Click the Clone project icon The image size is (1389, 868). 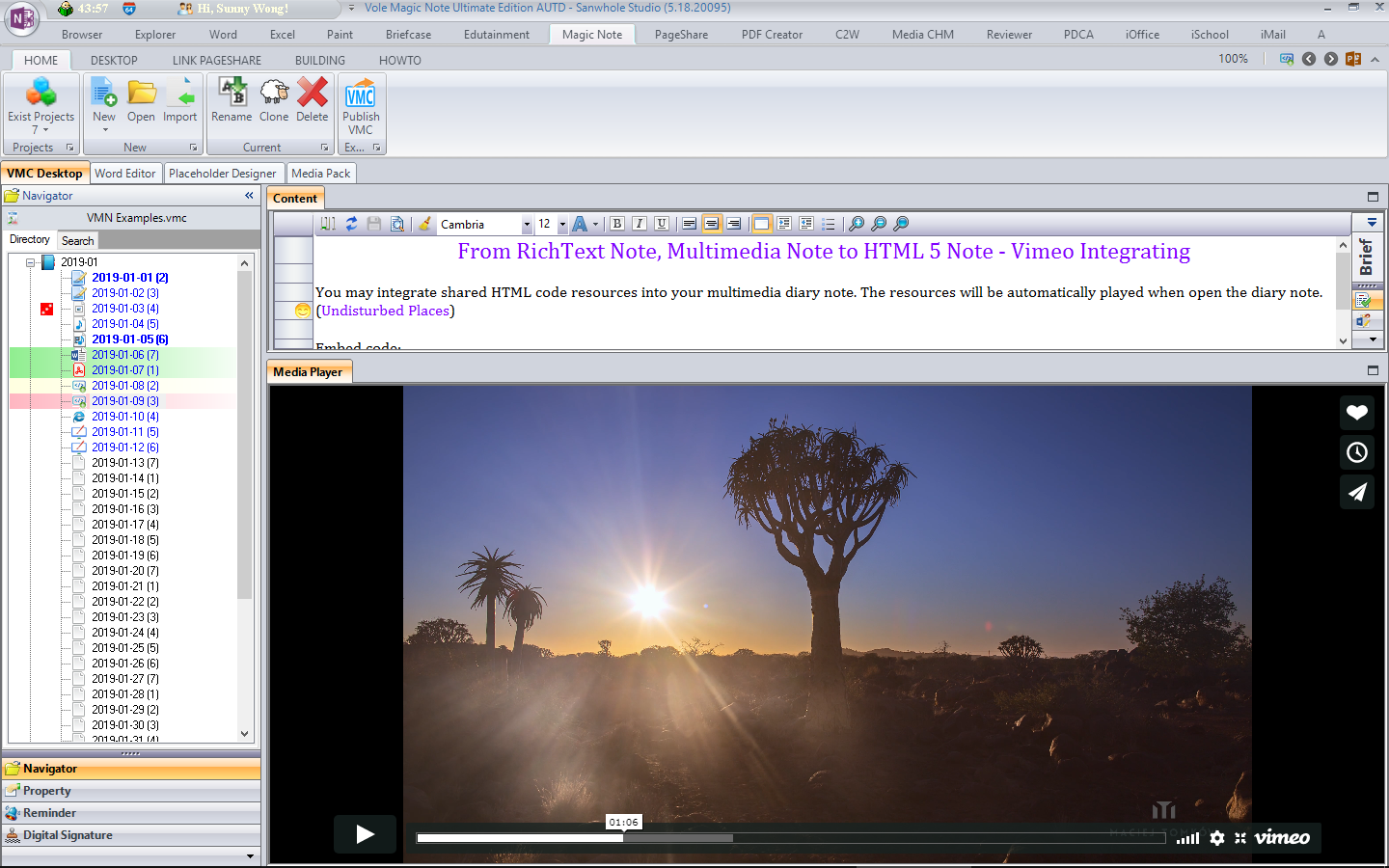[274, 100]
